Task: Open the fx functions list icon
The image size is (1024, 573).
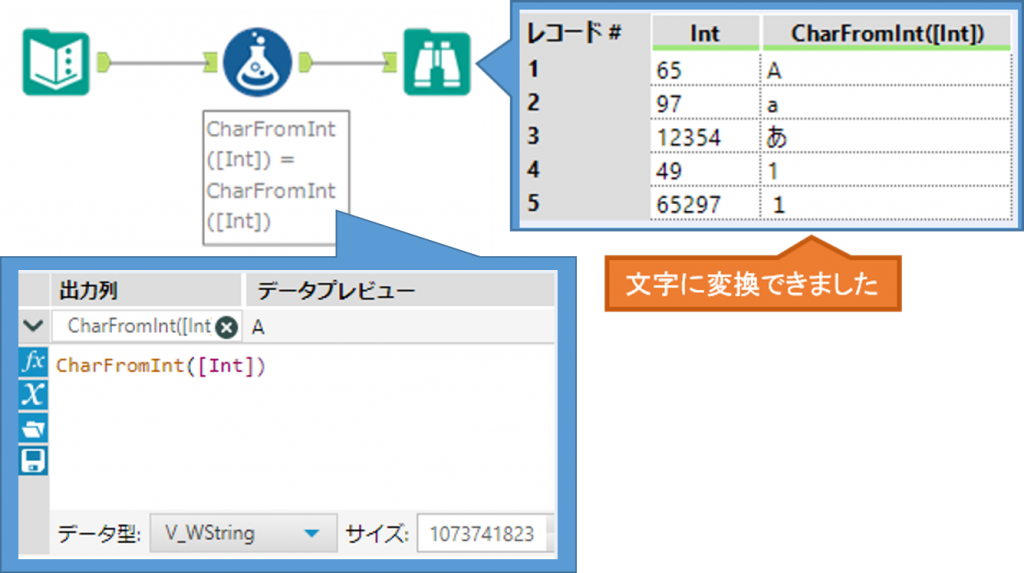Action: 34,362
